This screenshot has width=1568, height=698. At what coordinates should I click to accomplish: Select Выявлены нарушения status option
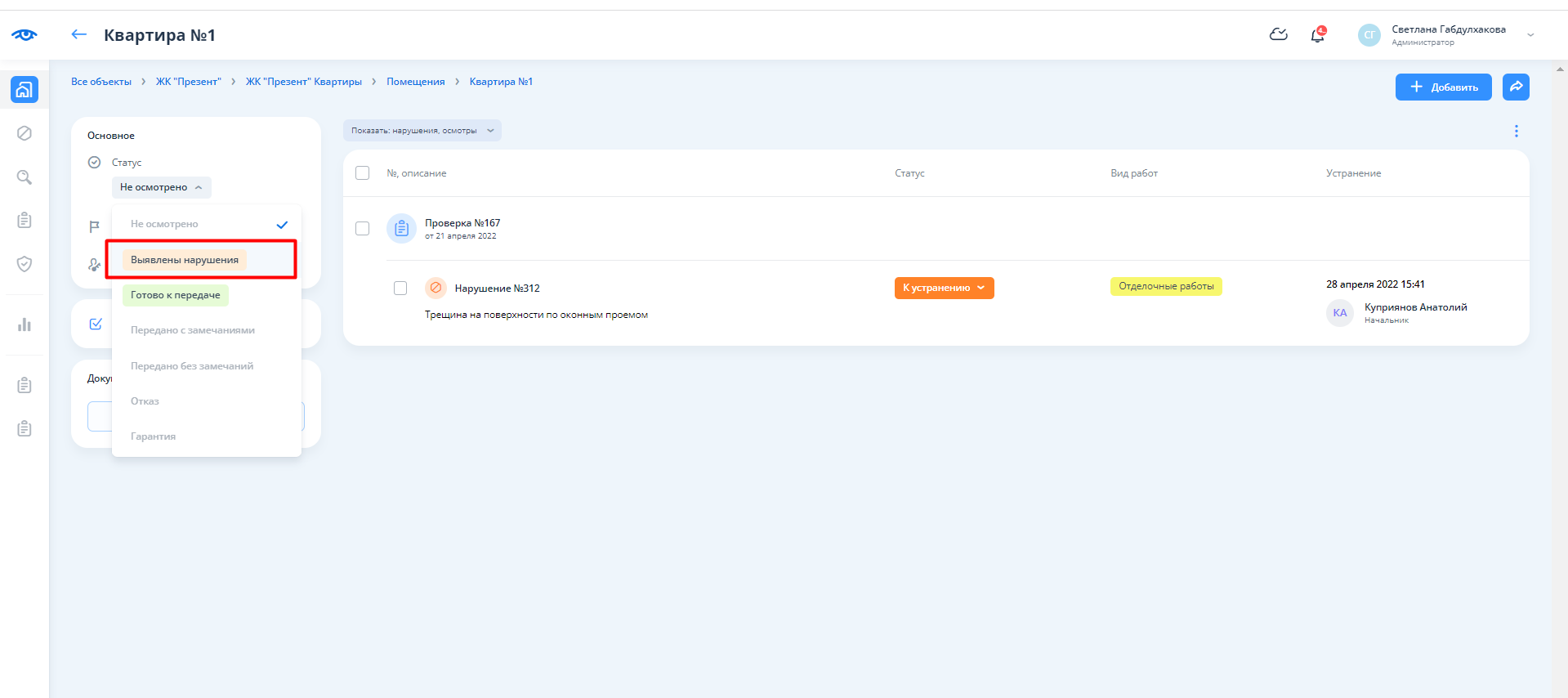pos(185,260)
